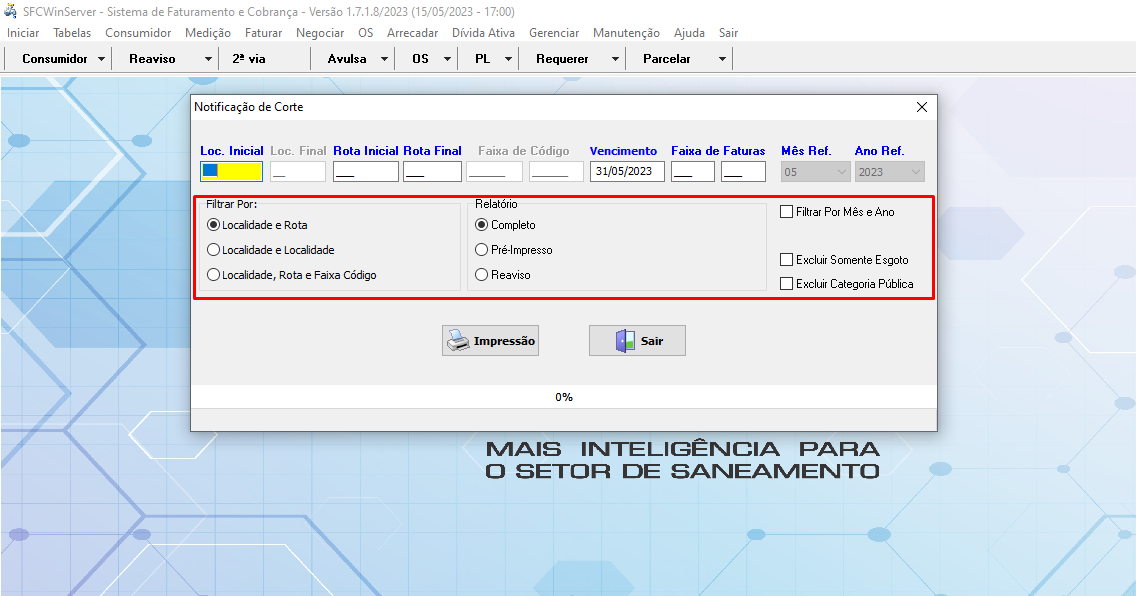Toggle Excluir Categoria Pública checkbox
Screen dimensions: 1136x596
(787, 284)
